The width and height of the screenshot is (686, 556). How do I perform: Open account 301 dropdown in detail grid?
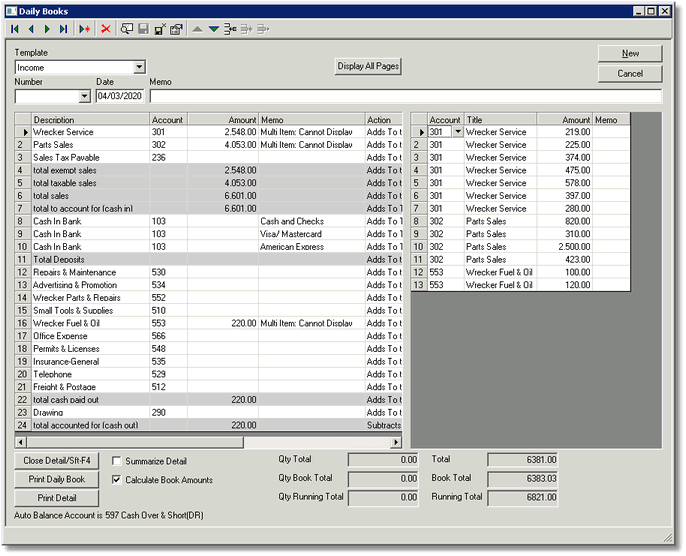pyautogui.click(x=458, y=132)
